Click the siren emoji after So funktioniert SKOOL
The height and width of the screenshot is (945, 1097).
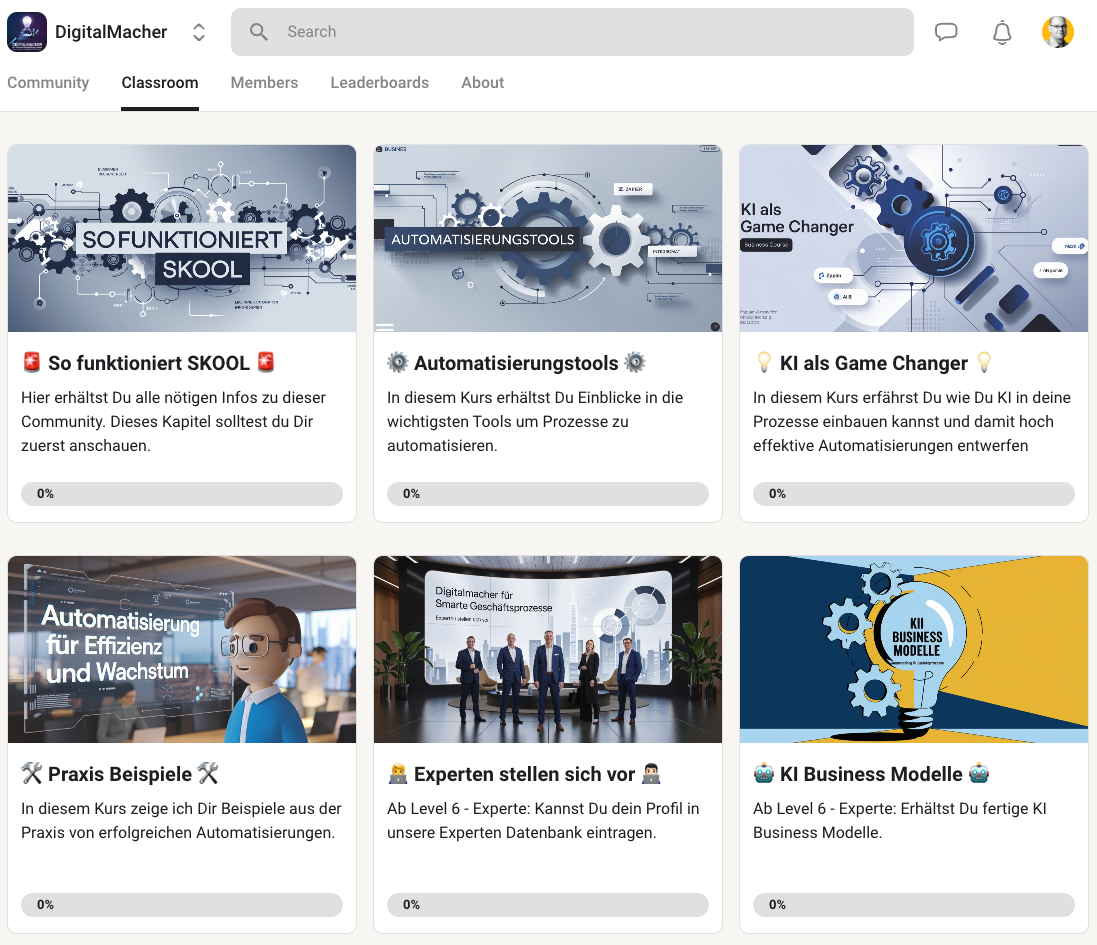point(266,362)
